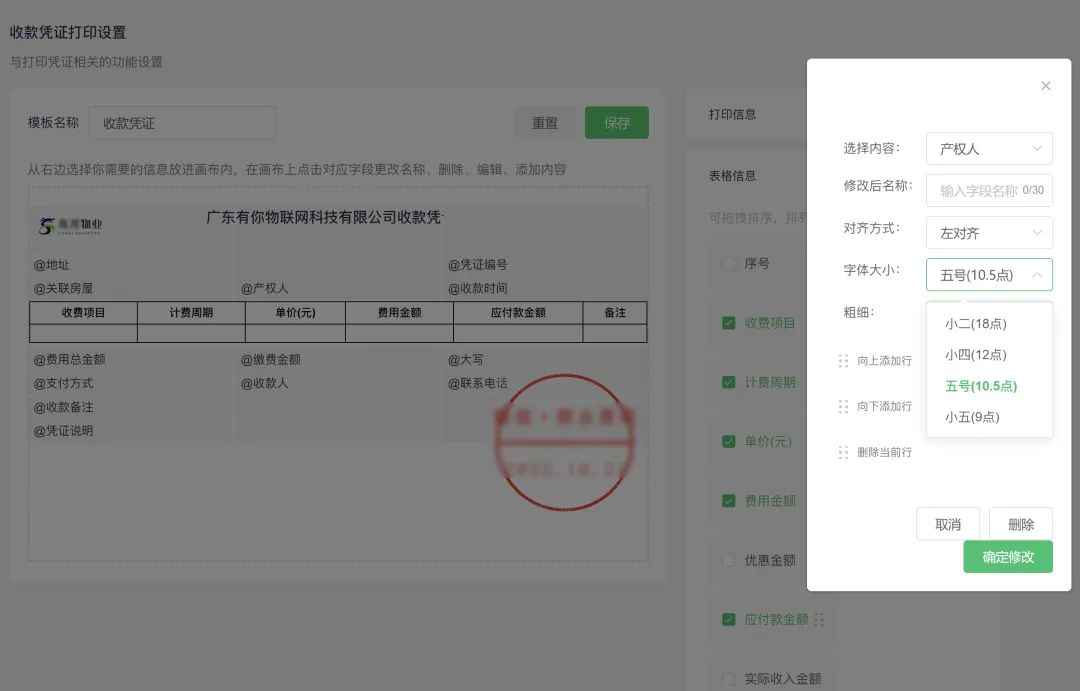Close the field edit dialog
This screenshot has width=1080, height=691.
(1046, 86)
